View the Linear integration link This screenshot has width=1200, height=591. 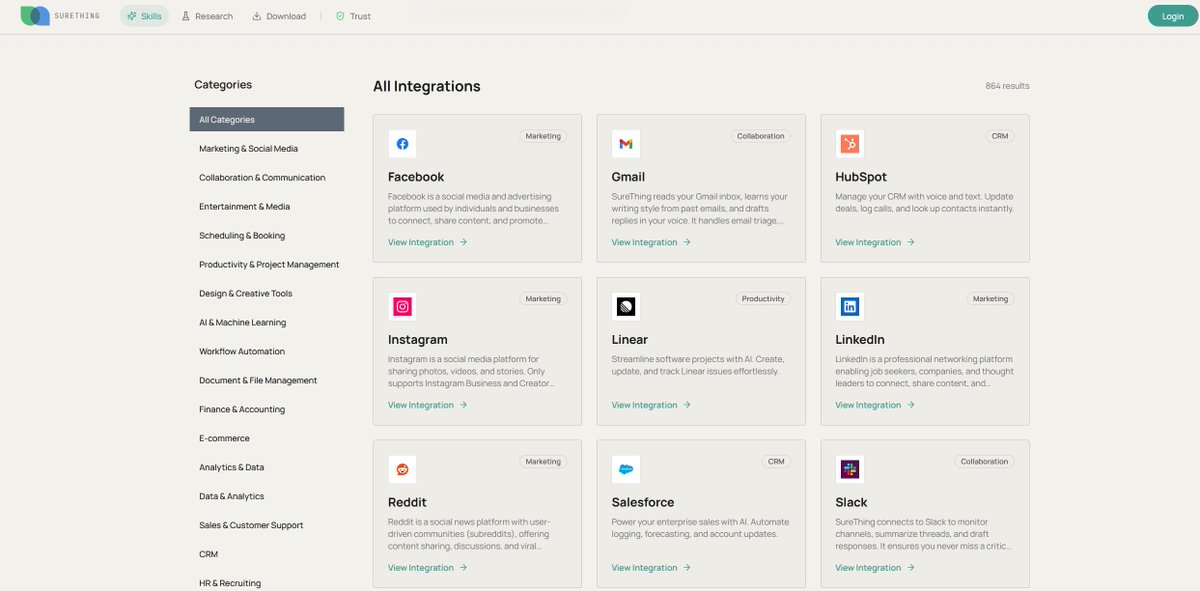tap(652, 405)
